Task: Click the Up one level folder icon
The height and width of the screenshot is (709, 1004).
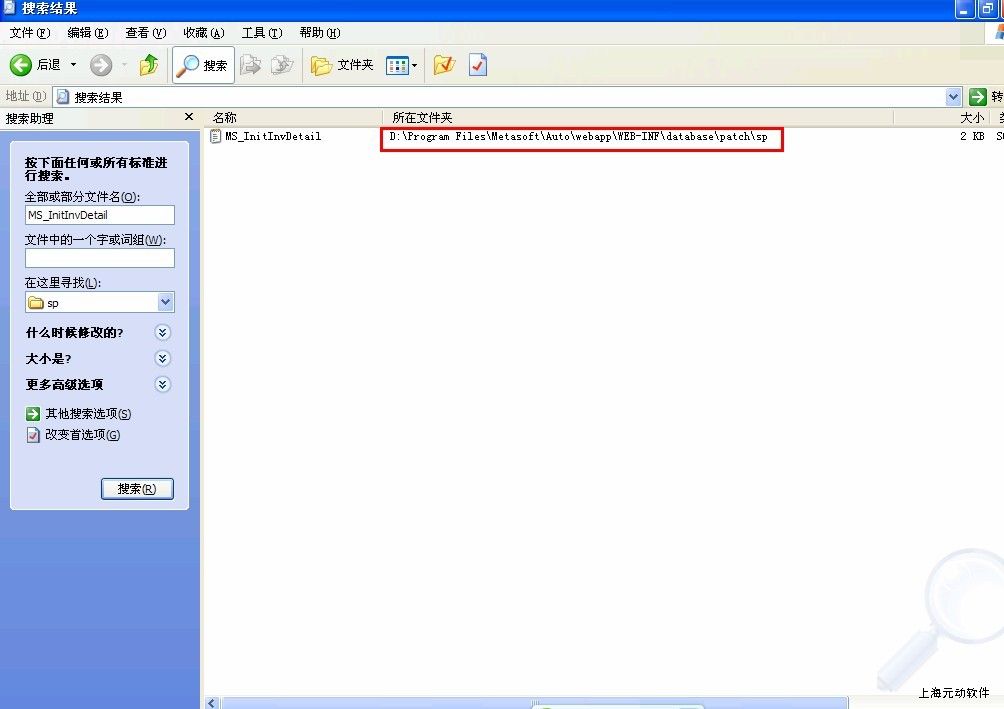Action: pyautogui.click(x=149, y=65)
